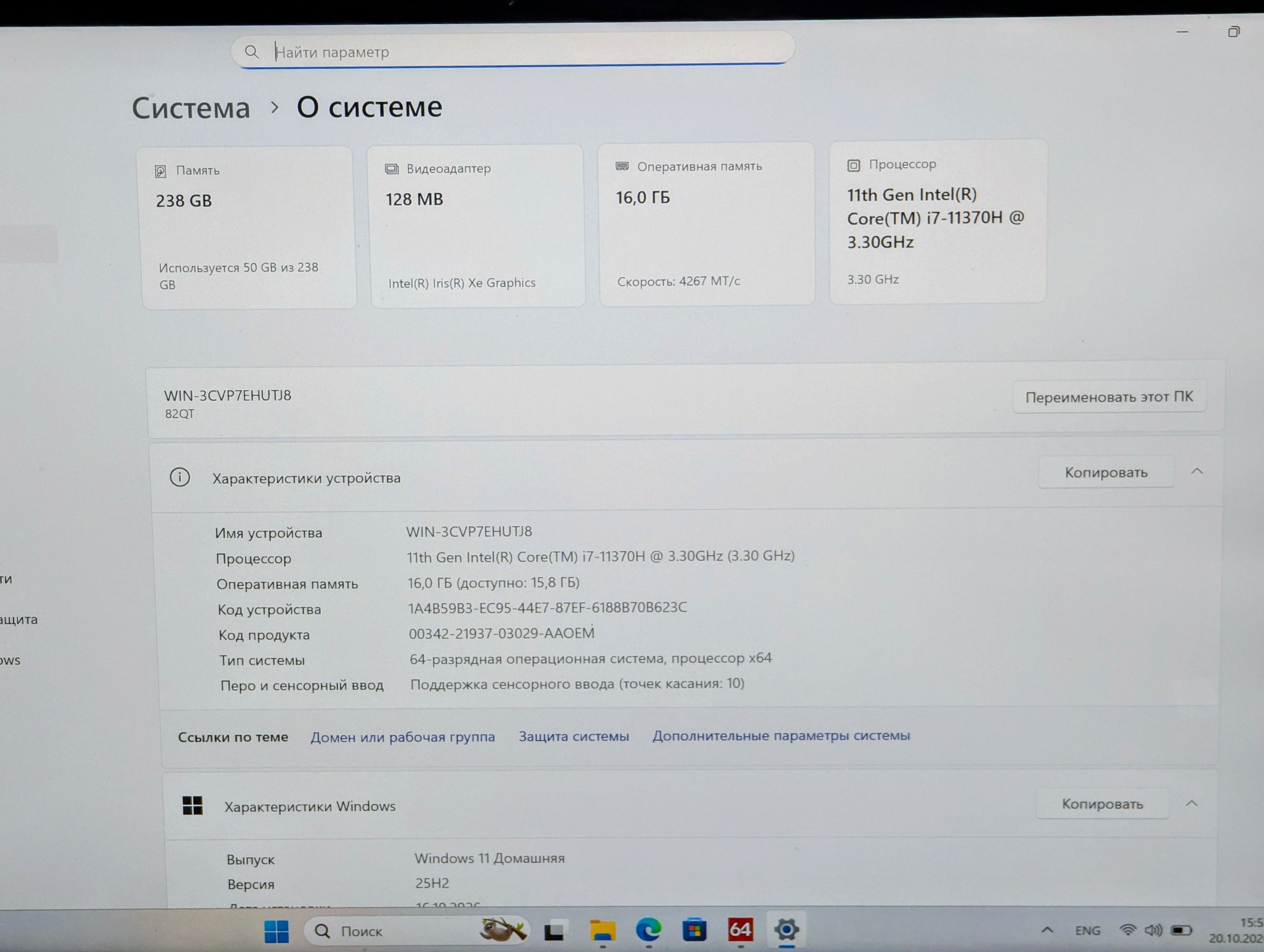The height and width of the screenshot is (952, 1264).
Task: Focus the "Найти параметр" search field
Action: pyautogui.click(x=513, y=50)
